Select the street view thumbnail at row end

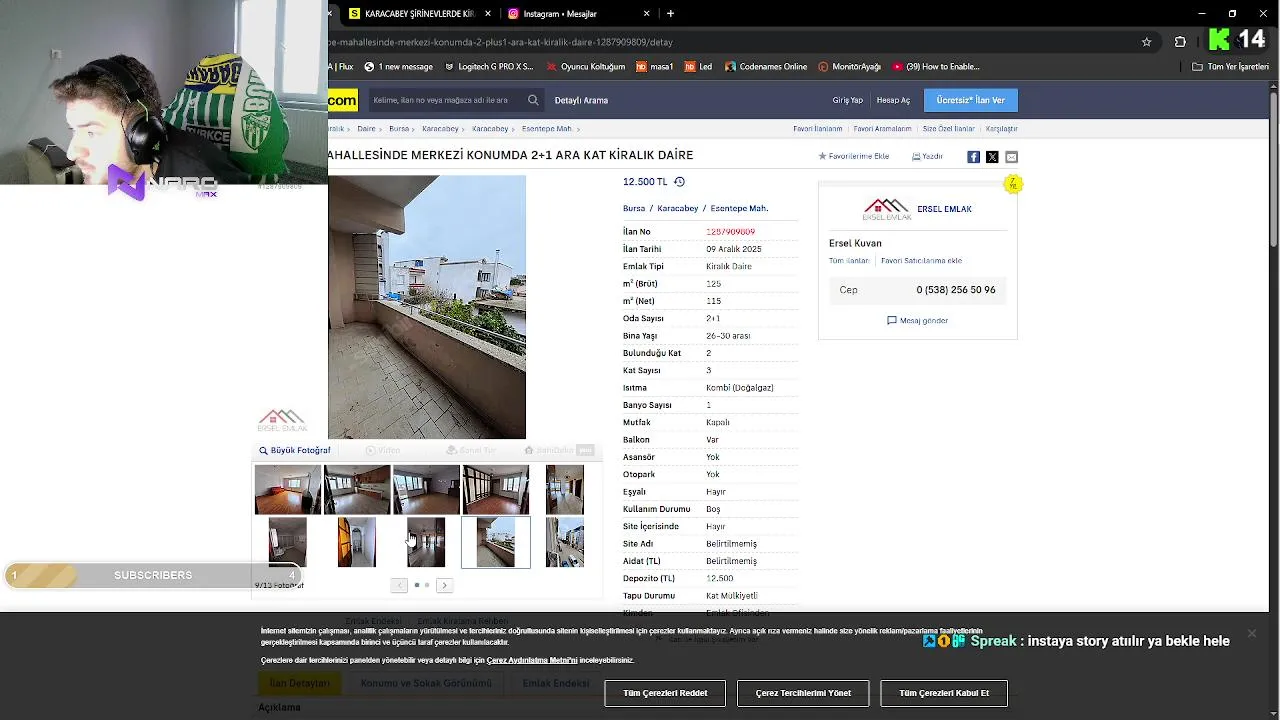565,542
